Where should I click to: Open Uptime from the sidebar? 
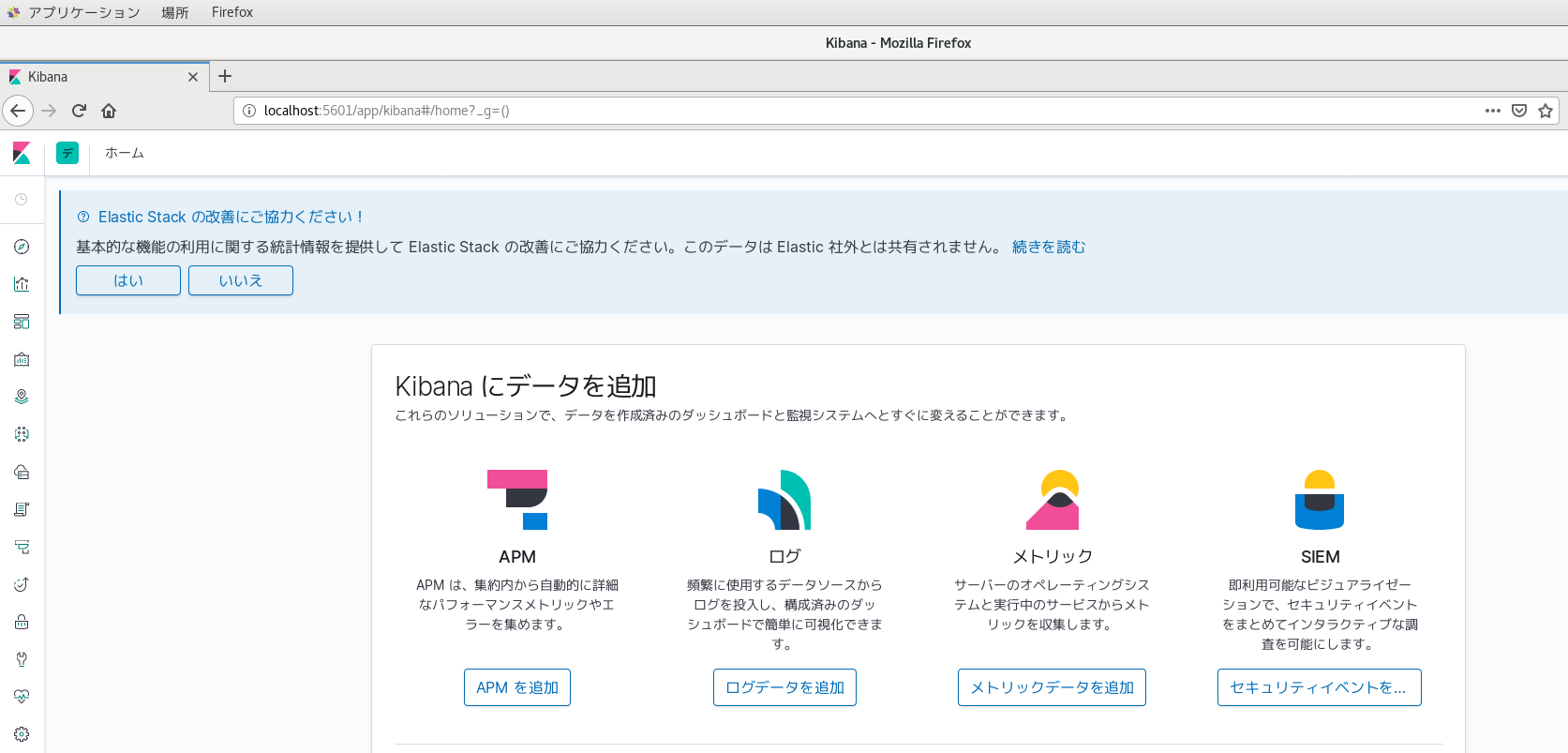point(22,584)
